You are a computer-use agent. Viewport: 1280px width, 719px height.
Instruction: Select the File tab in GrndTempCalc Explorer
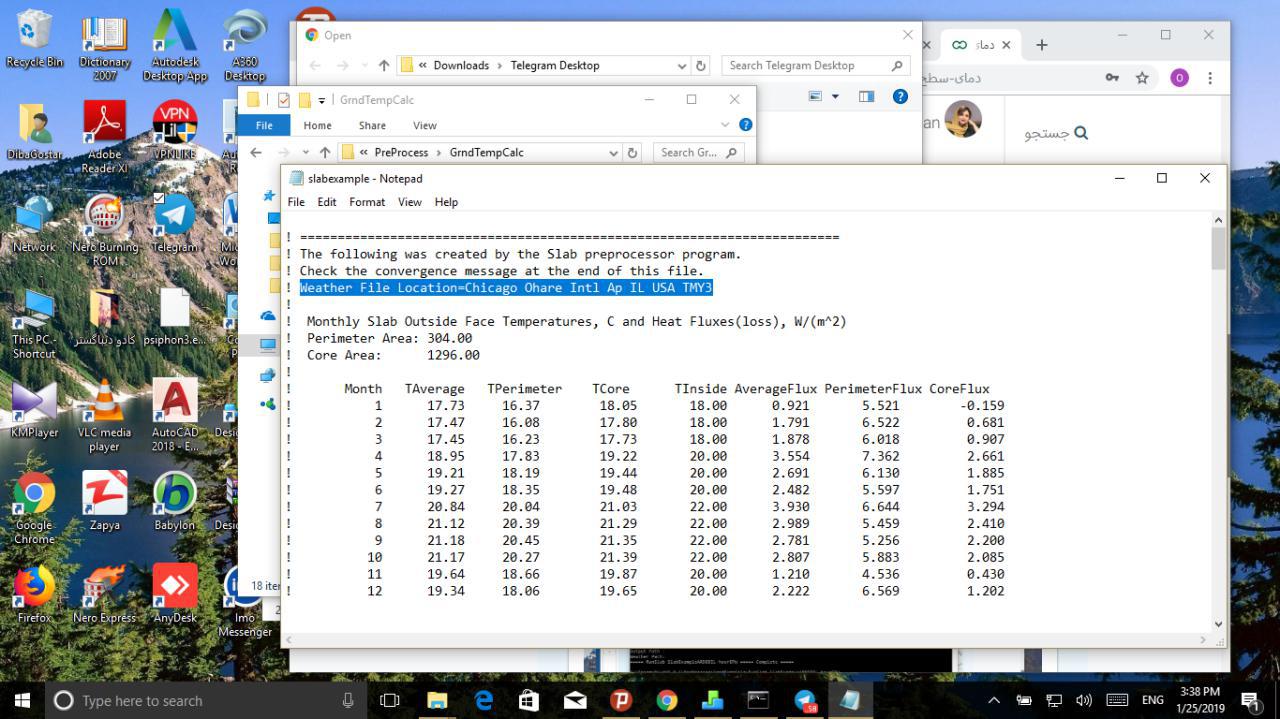264,125
